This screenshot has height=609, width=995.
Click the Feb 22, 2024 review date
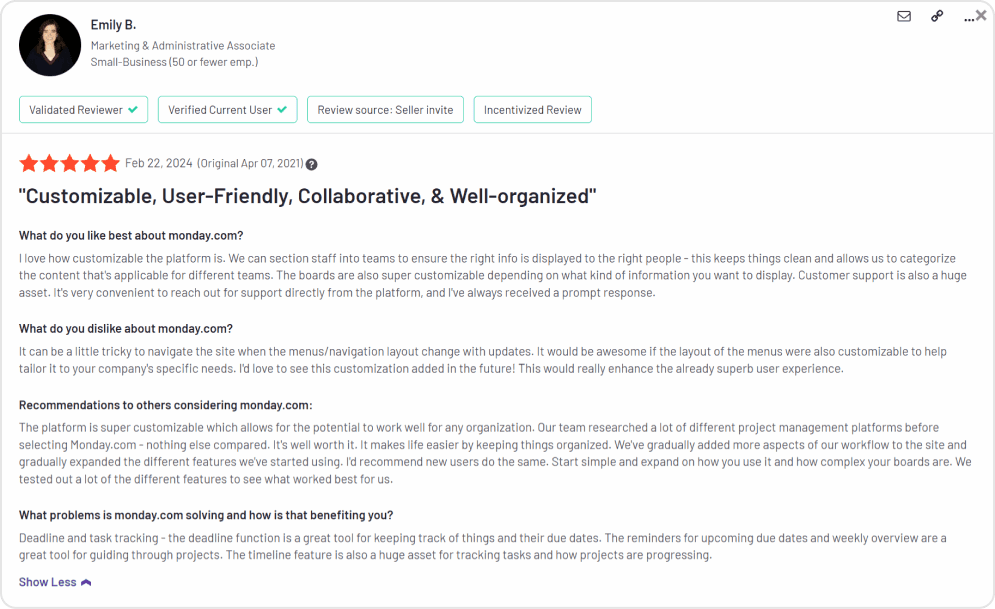click(157, 163)
